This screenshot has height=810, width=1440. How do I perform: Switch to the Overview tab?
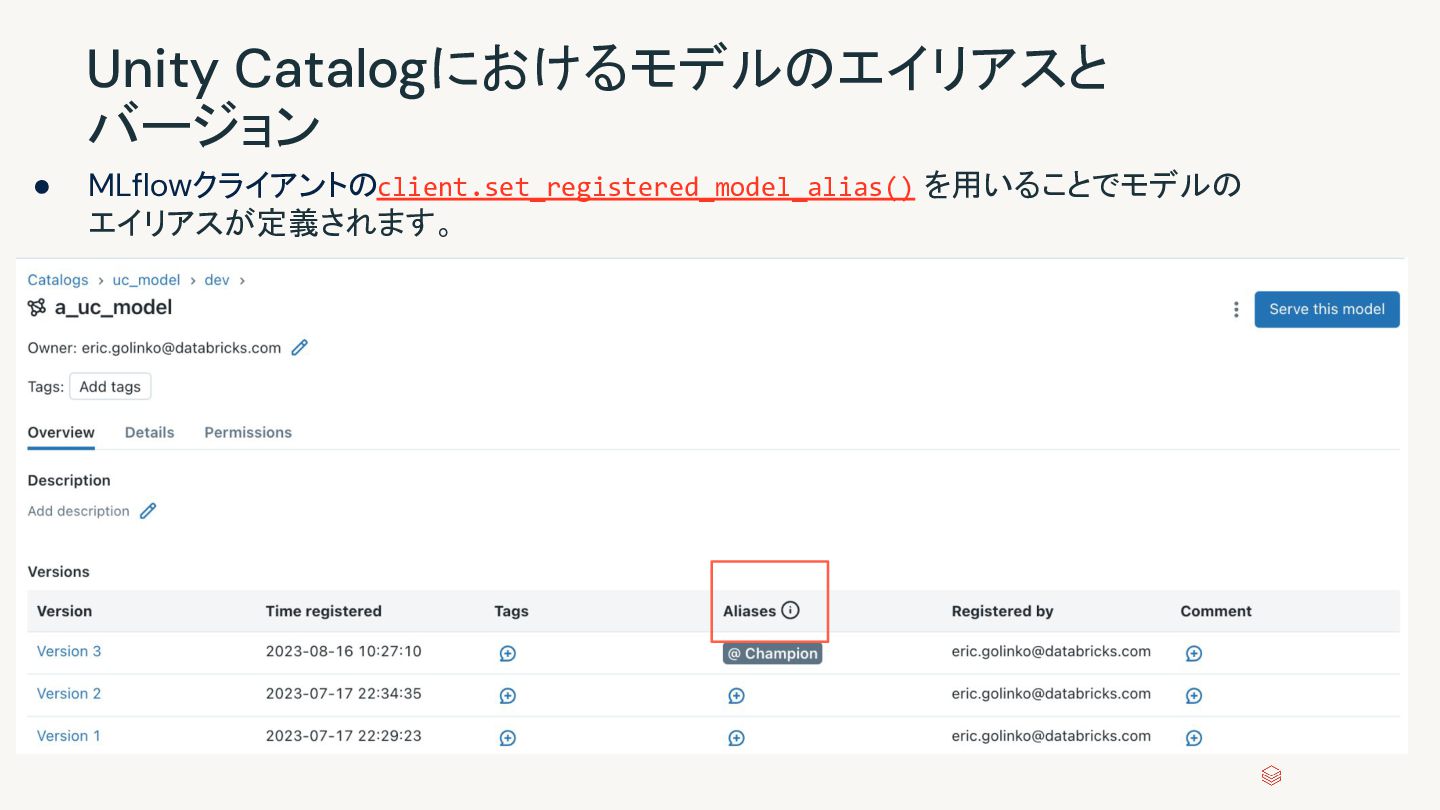point(61,432)
